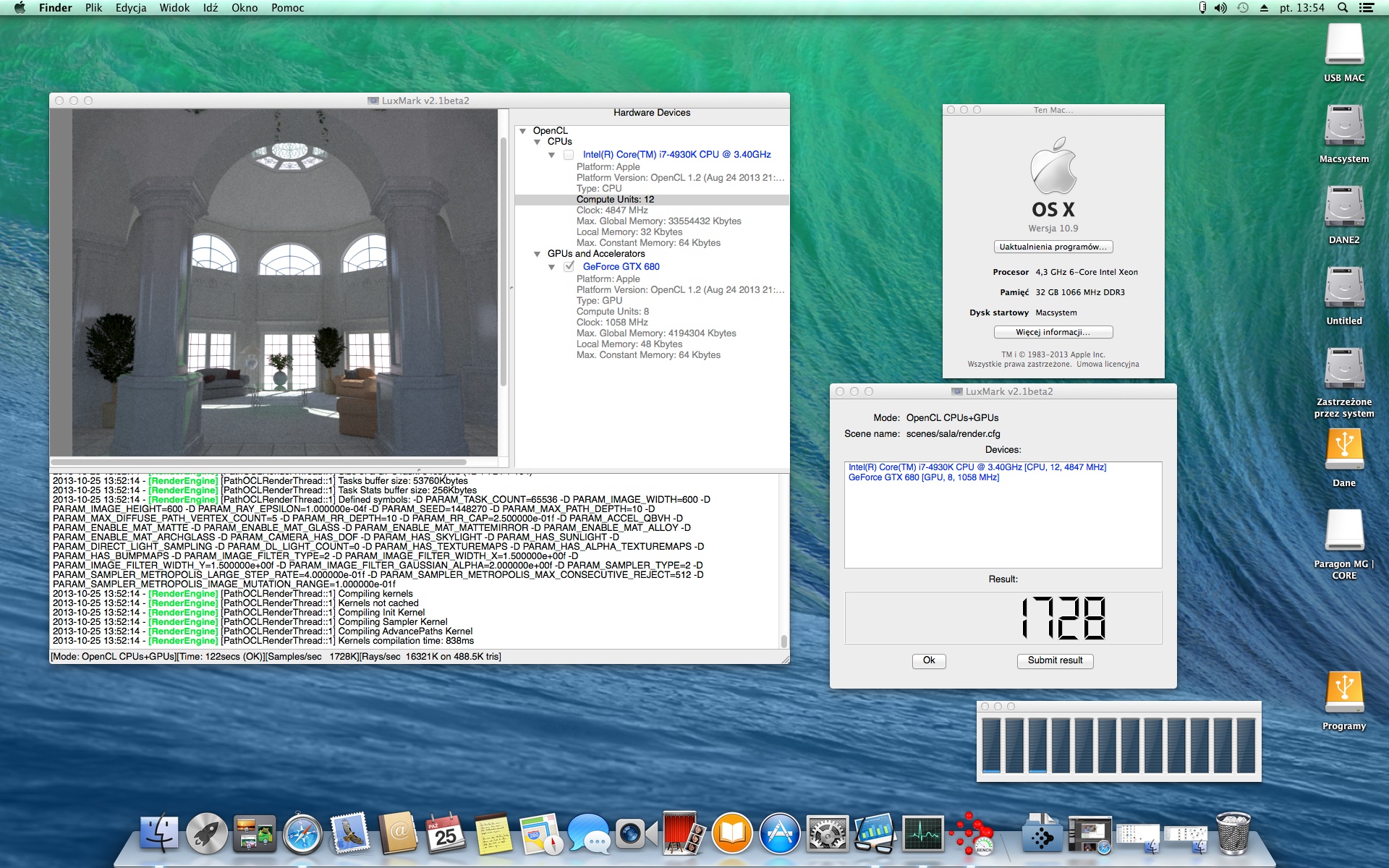The image size is (1389, 868).
Task: Switch to LuxMark red spheres Dock icon
Action: 971,834
